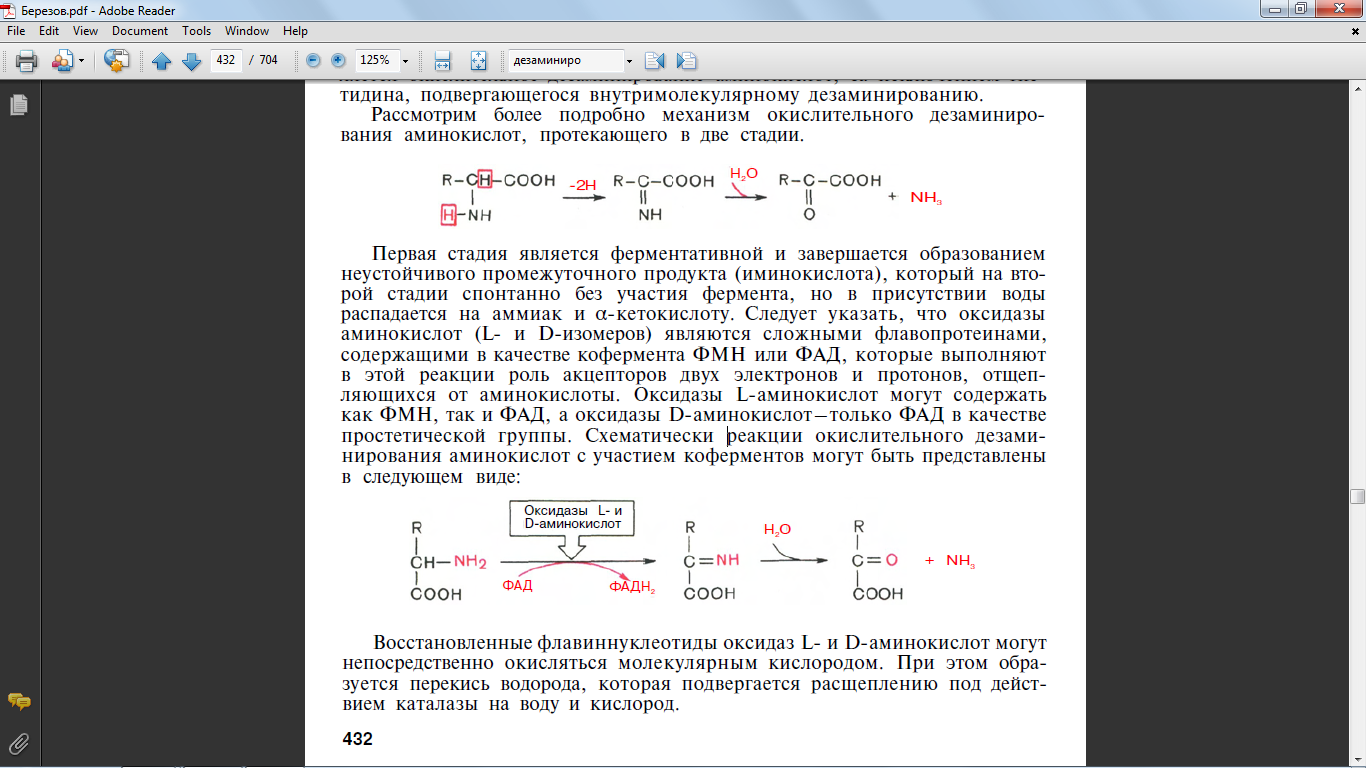Click the word 'Схематически' in the paragraph
The image size is (1366, 768).
click(x=649, y=436)
